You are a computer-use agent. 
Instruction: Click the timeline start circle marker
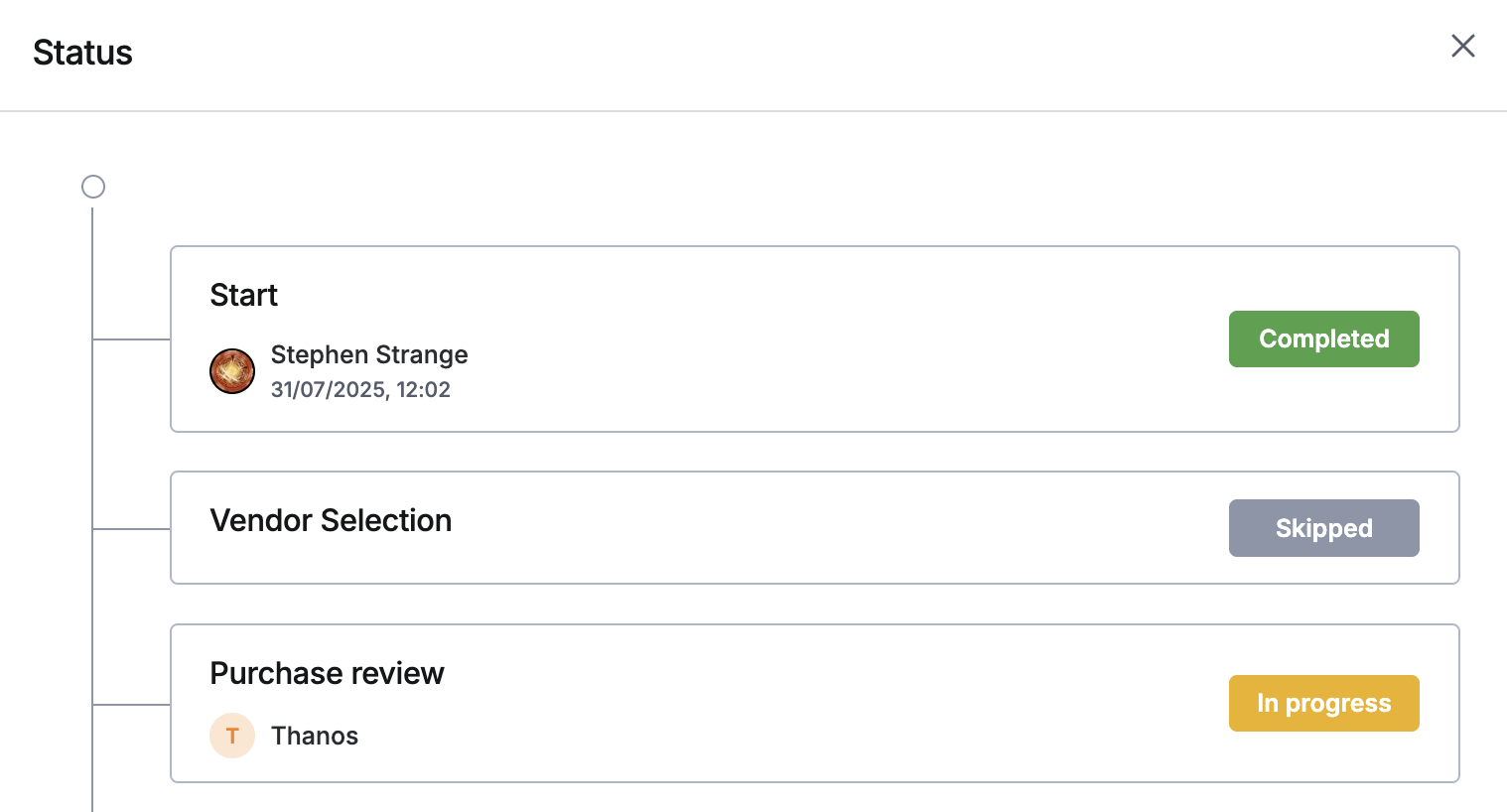pos(93,187)
